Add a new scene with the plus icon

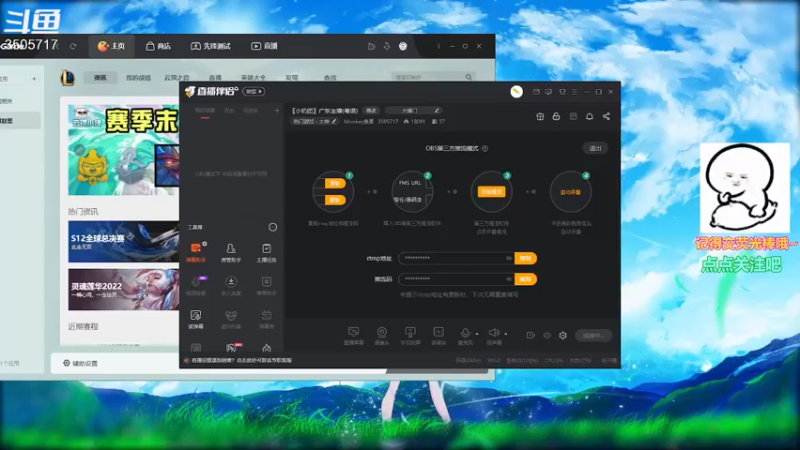click(x=277, y=111)
